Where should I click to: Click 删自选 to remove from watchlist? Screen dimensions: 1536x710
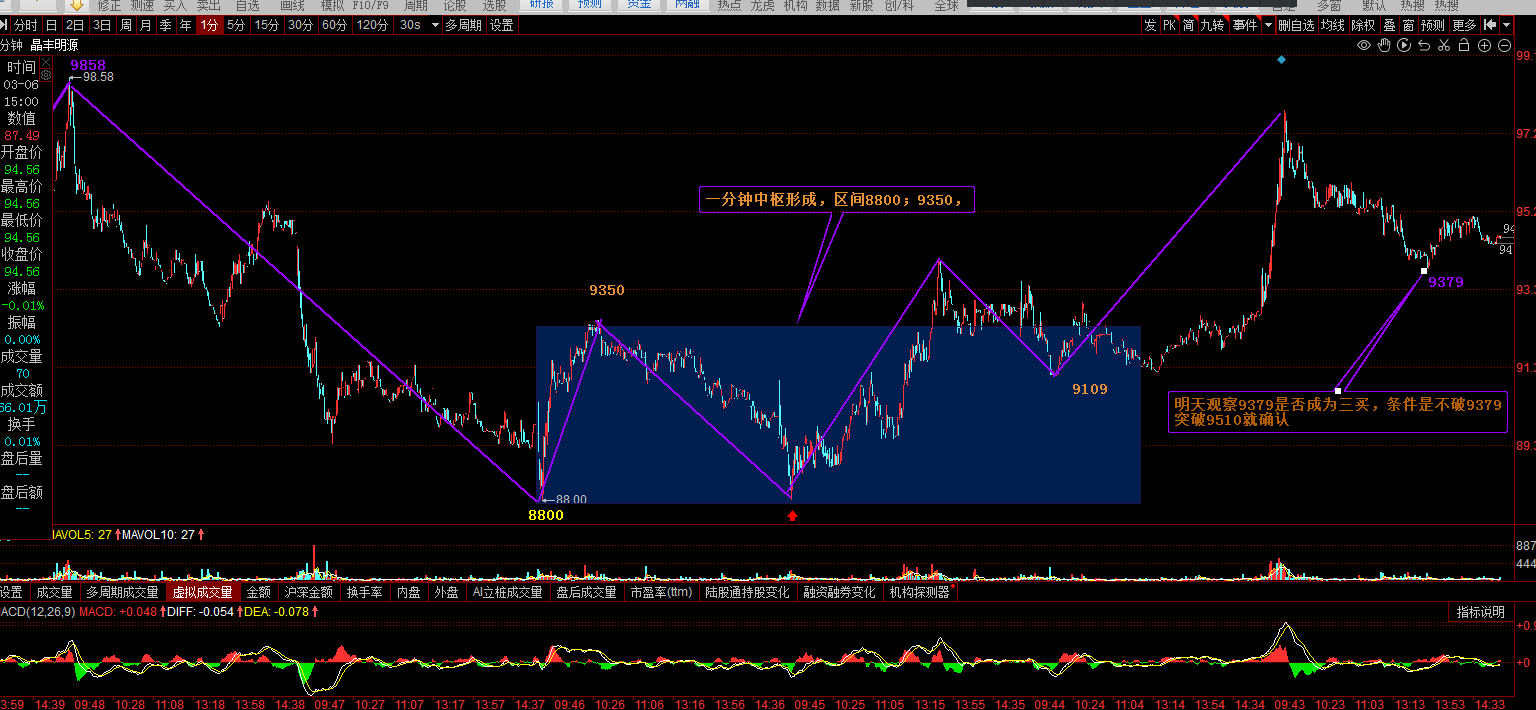point(1296,25)
